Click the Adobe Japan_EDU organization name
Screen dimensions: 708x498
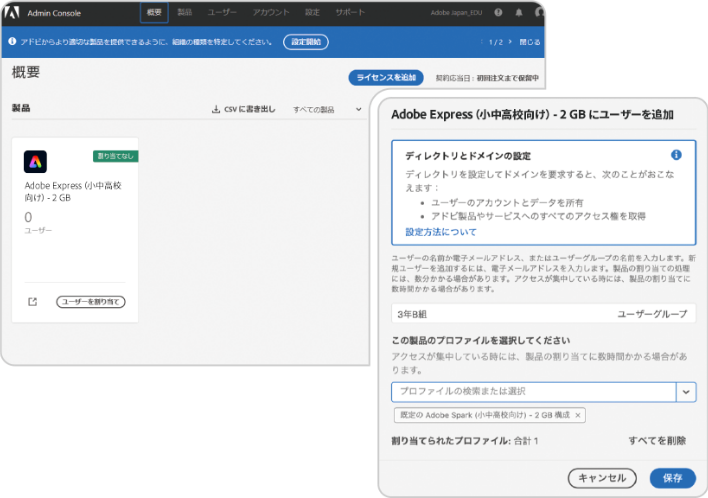click(456, 13)
